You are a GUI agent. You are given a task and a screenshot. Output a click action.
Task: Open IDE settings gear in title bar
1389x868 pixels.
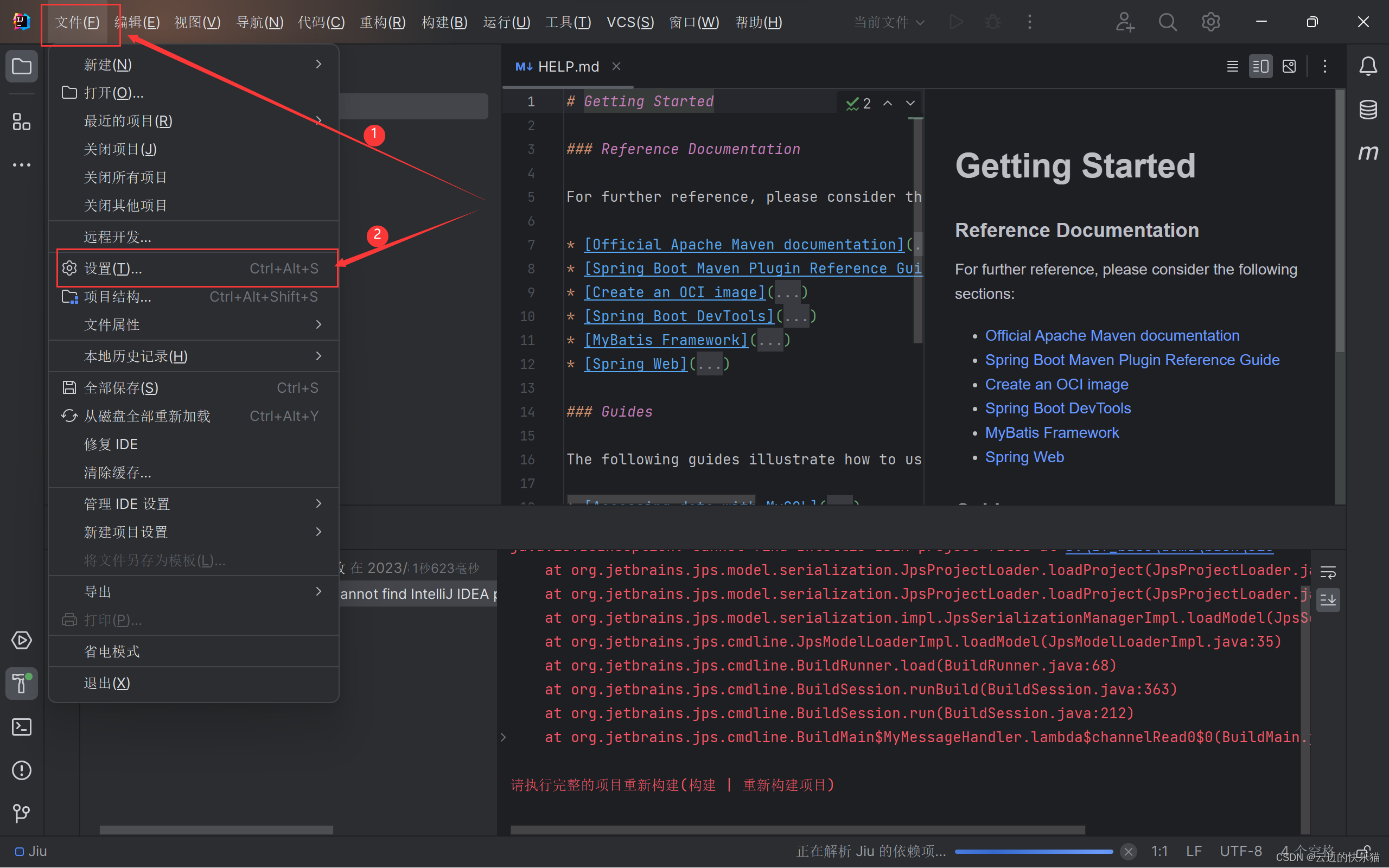(1210, 22)
